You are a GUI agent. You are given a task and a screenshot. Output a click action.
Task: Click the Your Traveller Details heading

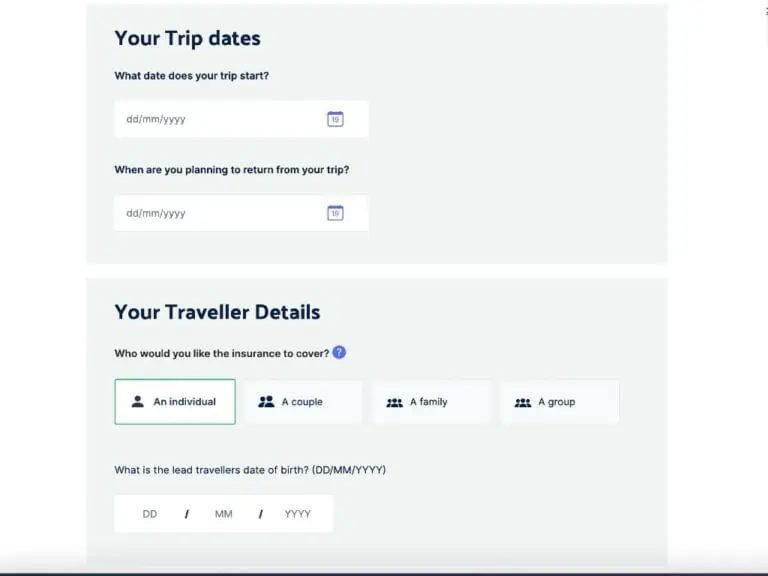tap(217, 312)
